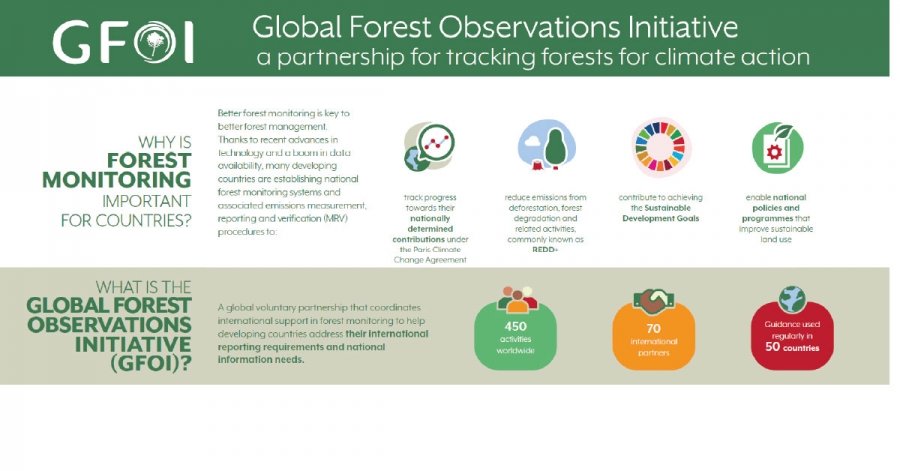The height and width of the screenshot is (471, 900).
Task: Click the green 450 activities worldwide box
Action: (x=515, y=336)
